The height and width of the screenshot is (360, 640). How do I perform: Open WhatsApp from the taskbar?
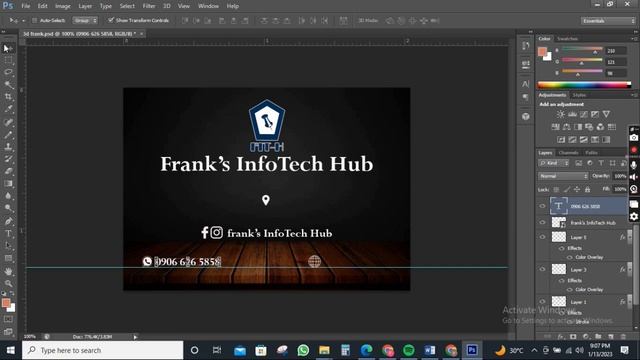(303, 350)
